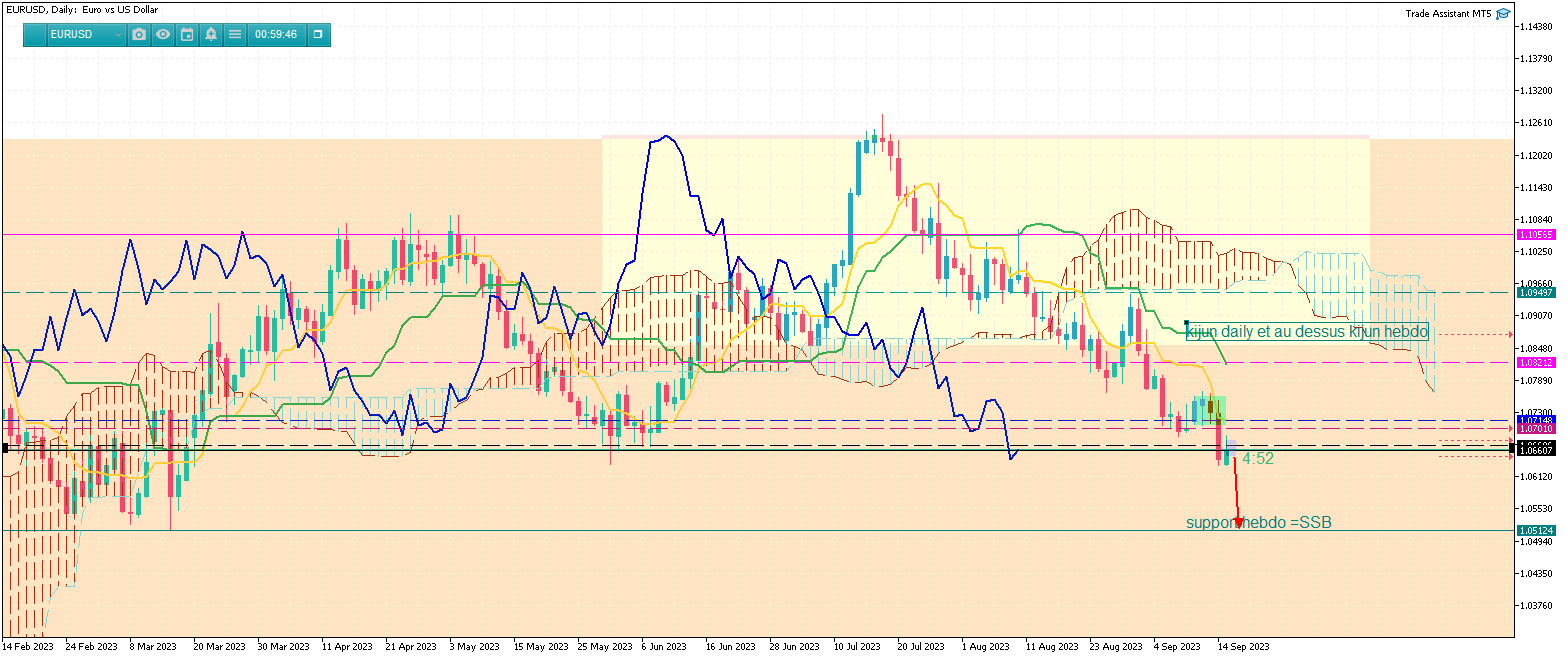Click the 14 Sep 2023 date label
Screen dimensions: 1567x658
pos(1243,647)
